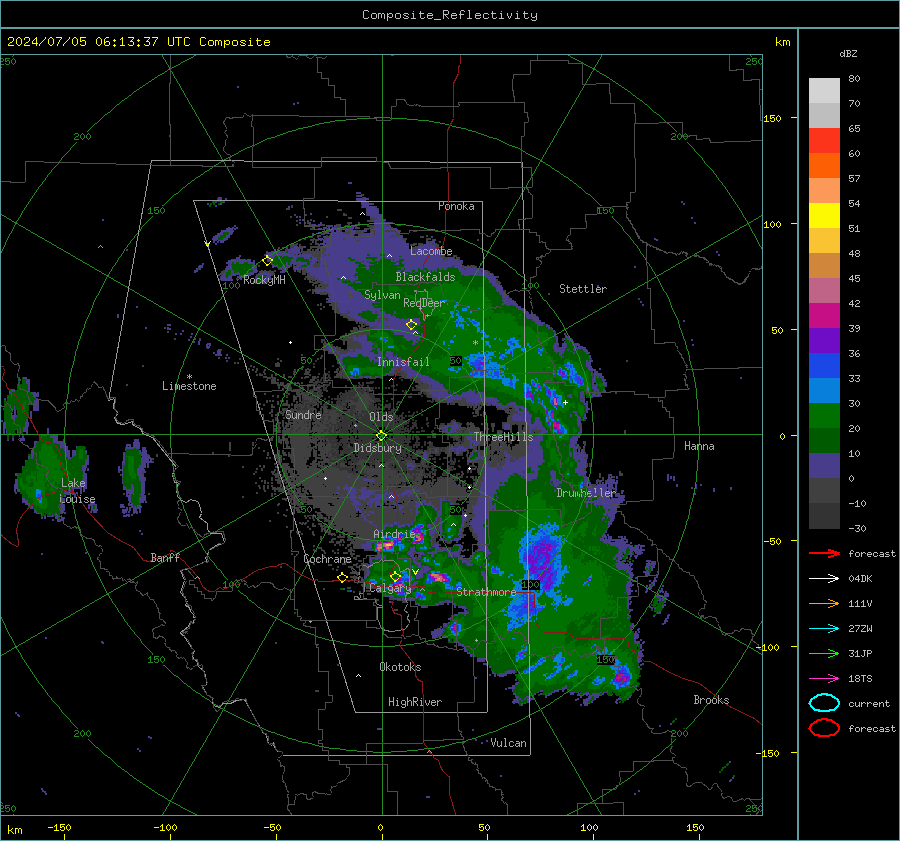Click the light gray 80-70 dBZ swatch
This screenshot has width=900, height=841.
click(824, 91)
